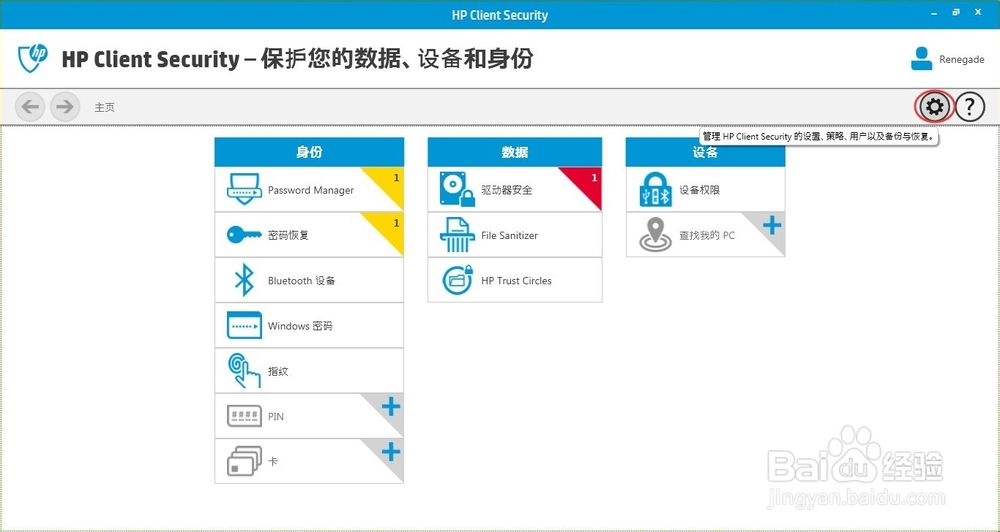The width and height of the screenshot is (1000, 532).
Task: Click the 驱动器安全 label
Action: (507, 190)
